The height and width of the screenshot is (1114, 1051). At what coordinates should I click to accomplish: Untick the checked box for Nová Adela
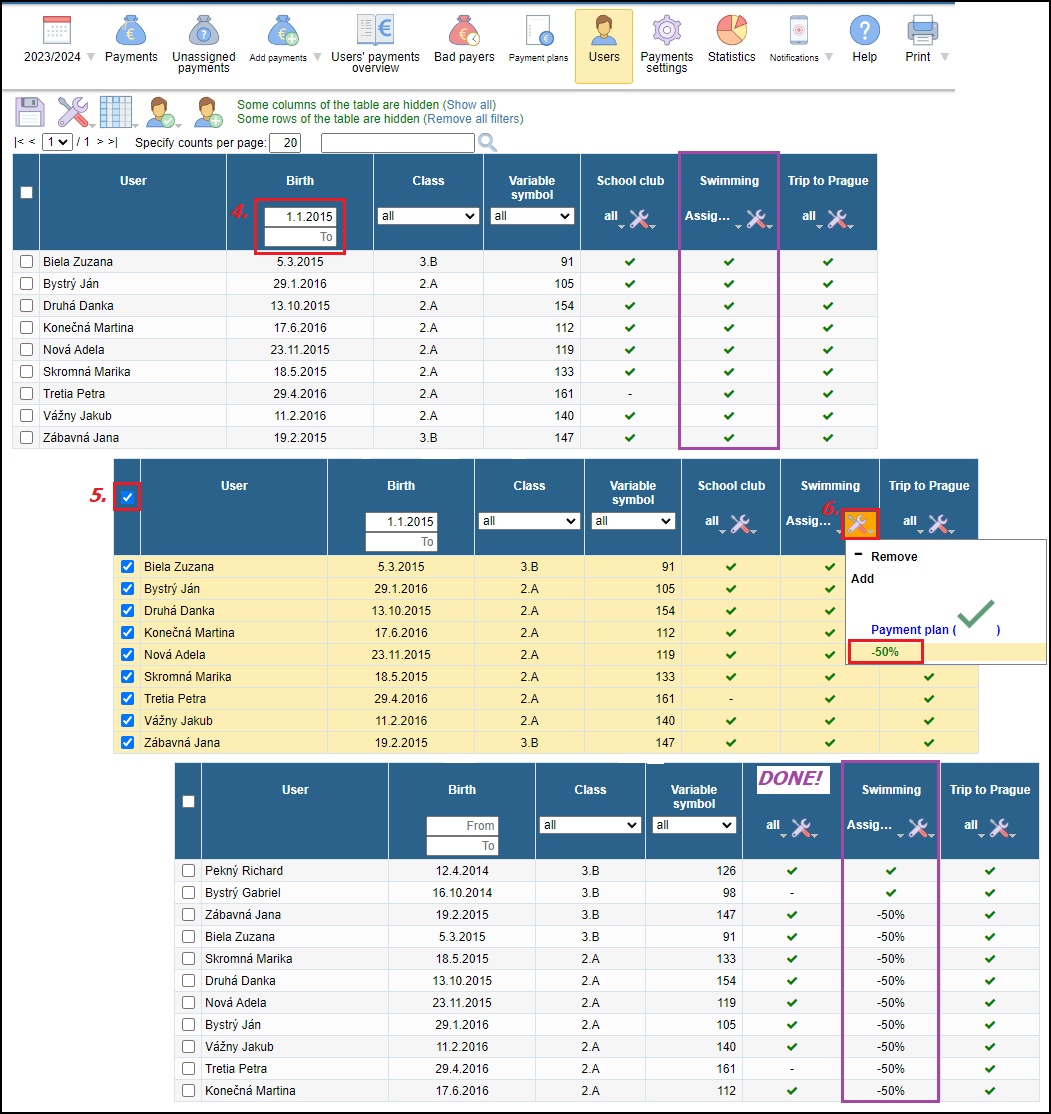pyautogui.click(x=127, y=654)
